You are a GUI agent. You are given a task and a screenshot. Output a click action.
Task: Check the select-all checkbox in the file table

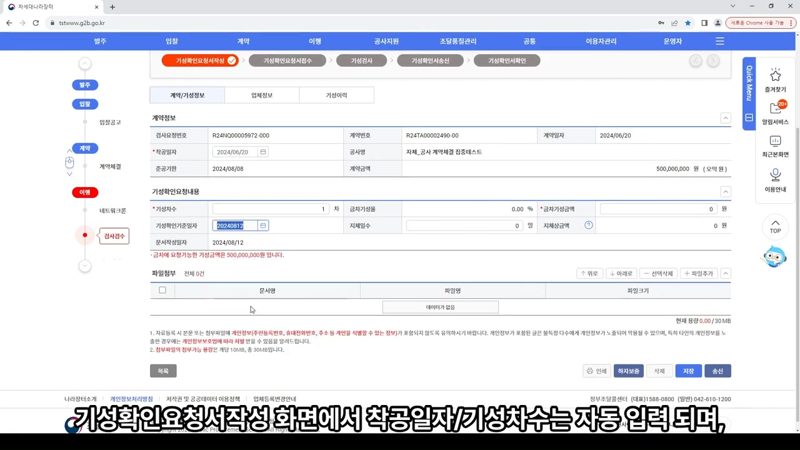[x=162, y=290]
